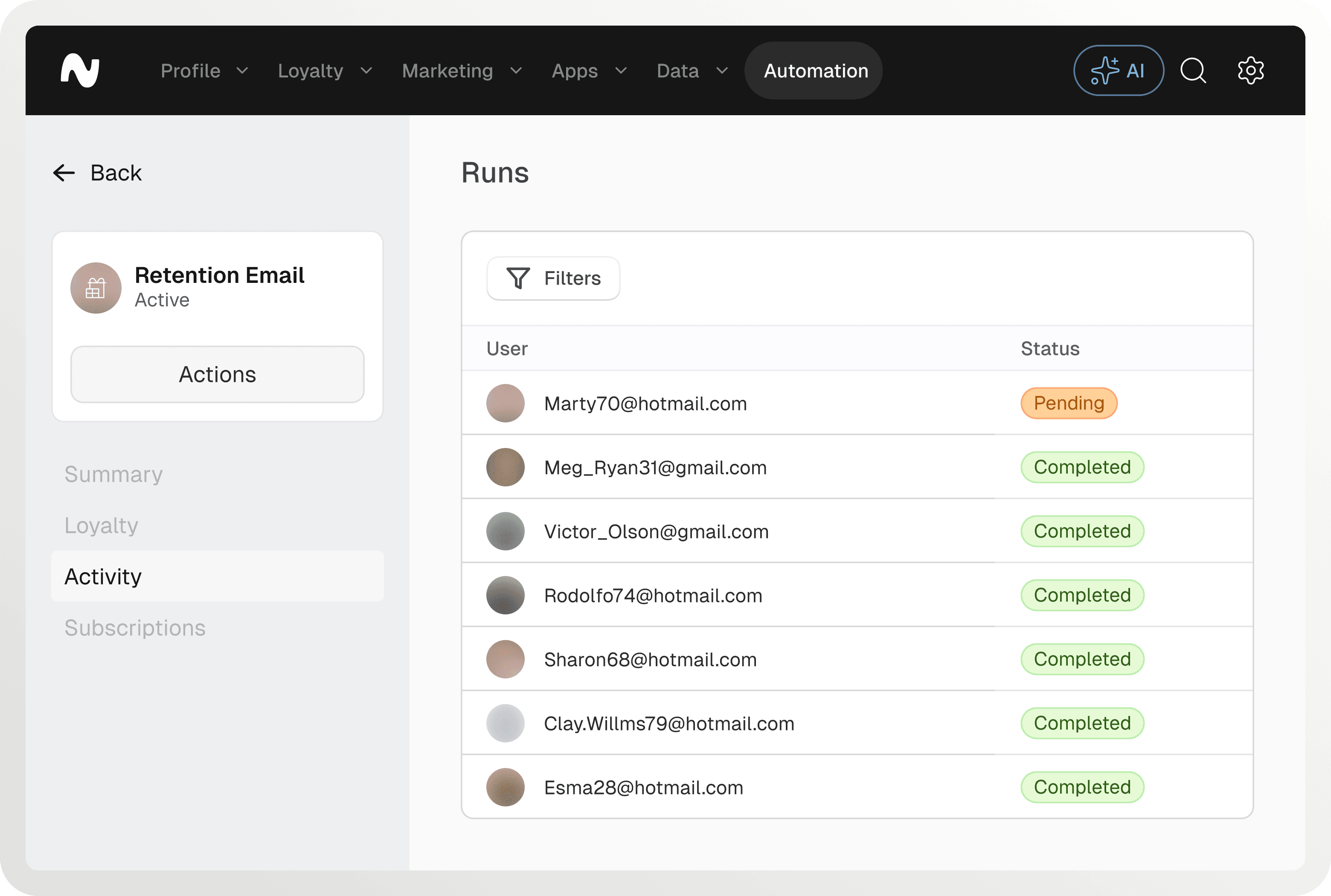
Task: Click the funnel icon in Filters
Action: [x=518, y=278]
